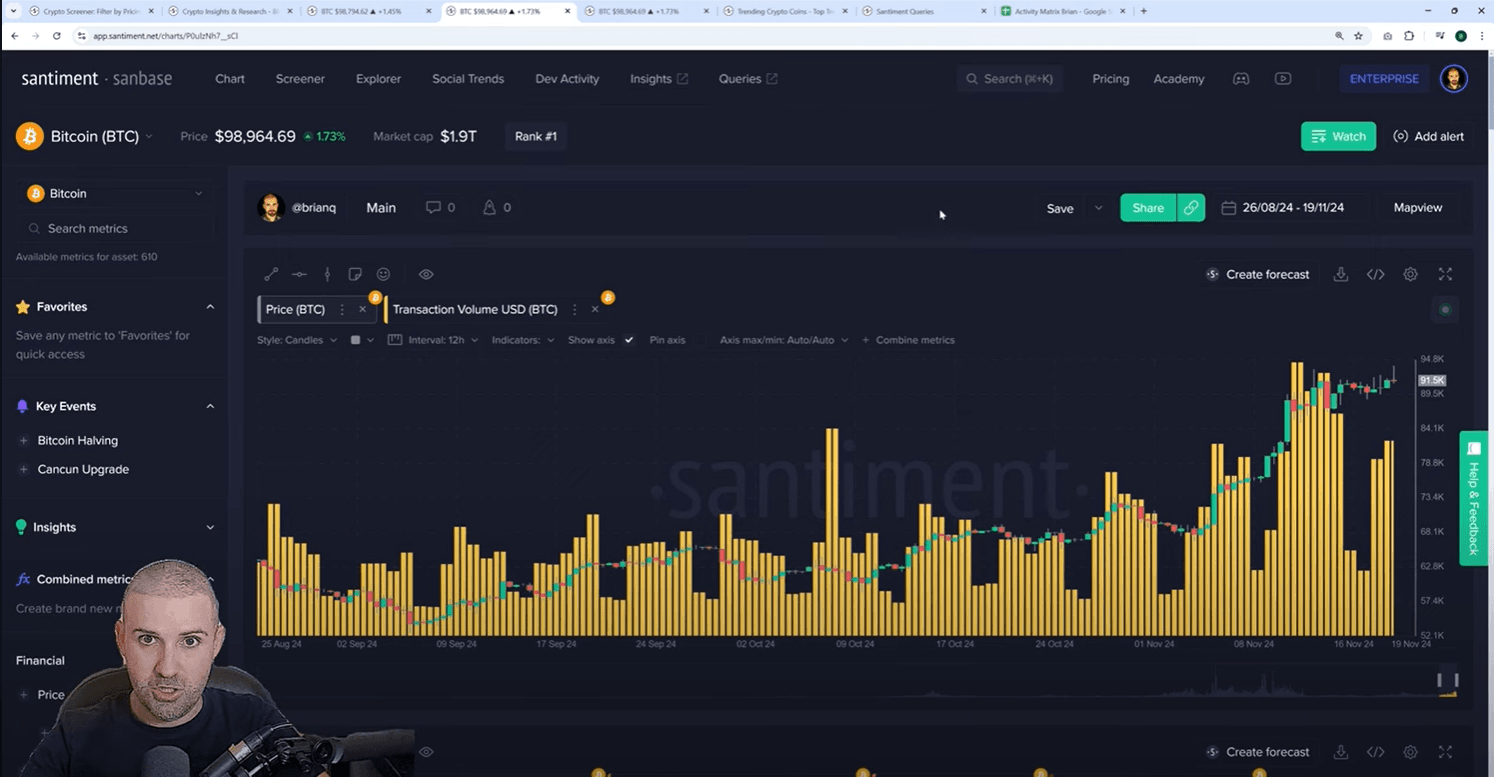This screenshot has width=1494, height=777.
Task: Open top chart settings gear
Action: 1410,274
